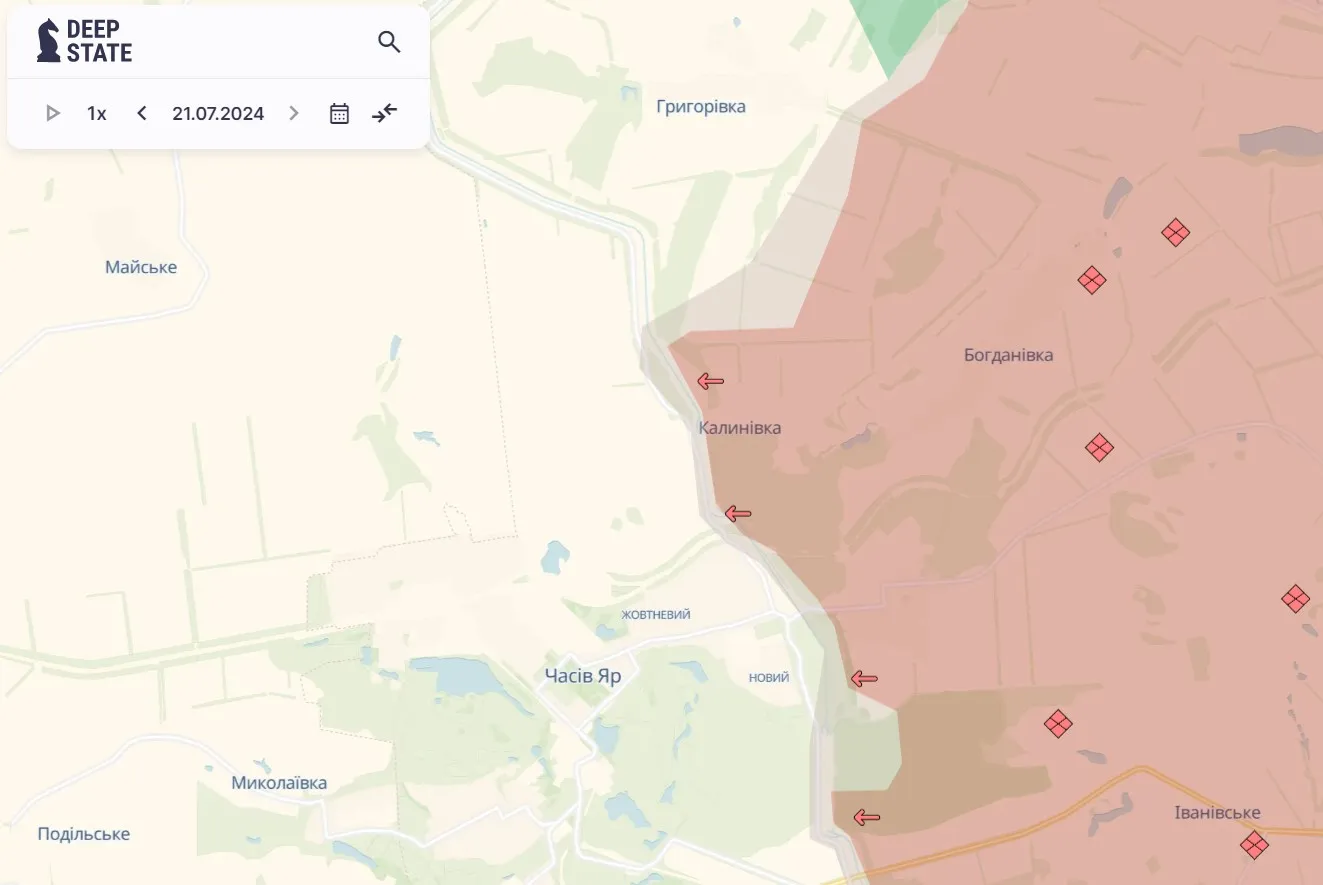Click attack arrow south of Калинівка label
This screenshot has height=885, width=1323.
pyautogui.click(x=738, y=514)
